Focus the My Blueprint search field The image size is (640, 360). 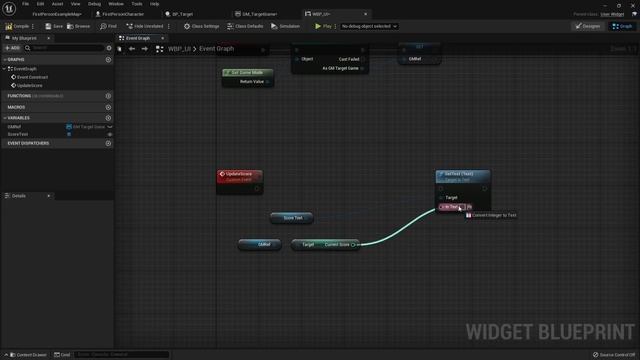click(65, 48)
